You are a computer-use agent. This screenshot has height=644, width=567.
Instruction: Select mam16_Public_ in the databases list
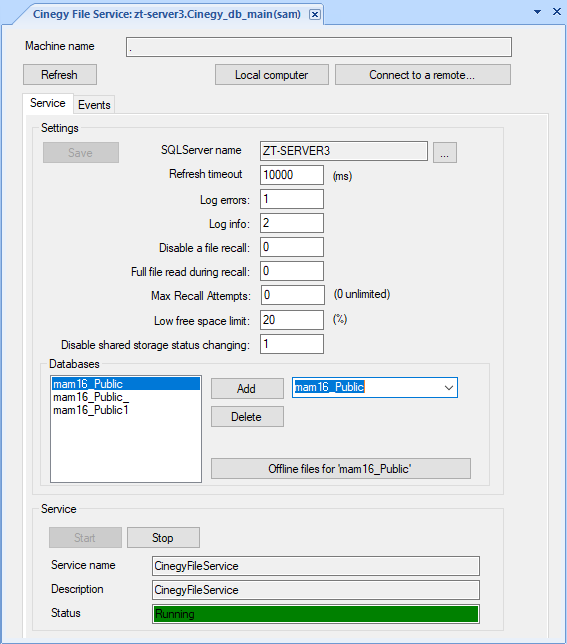(x=126, y=397)
